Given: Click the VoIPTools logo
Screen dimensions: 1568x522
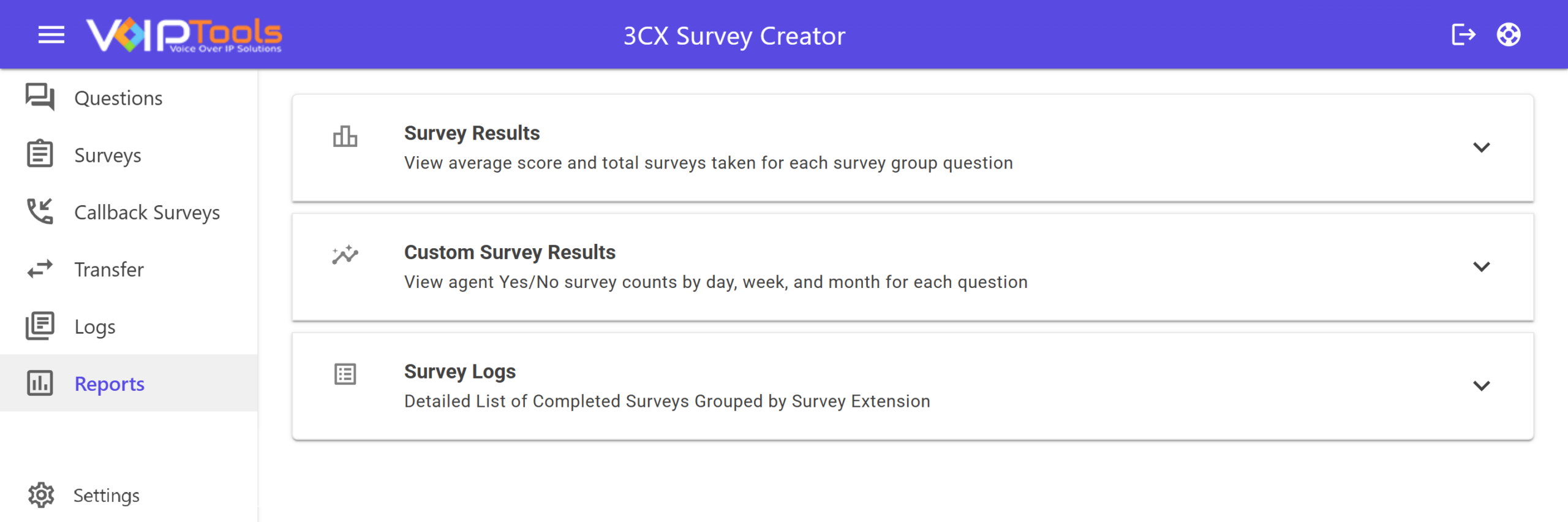Looking at the screenshot, I should [x=184, y=36].
